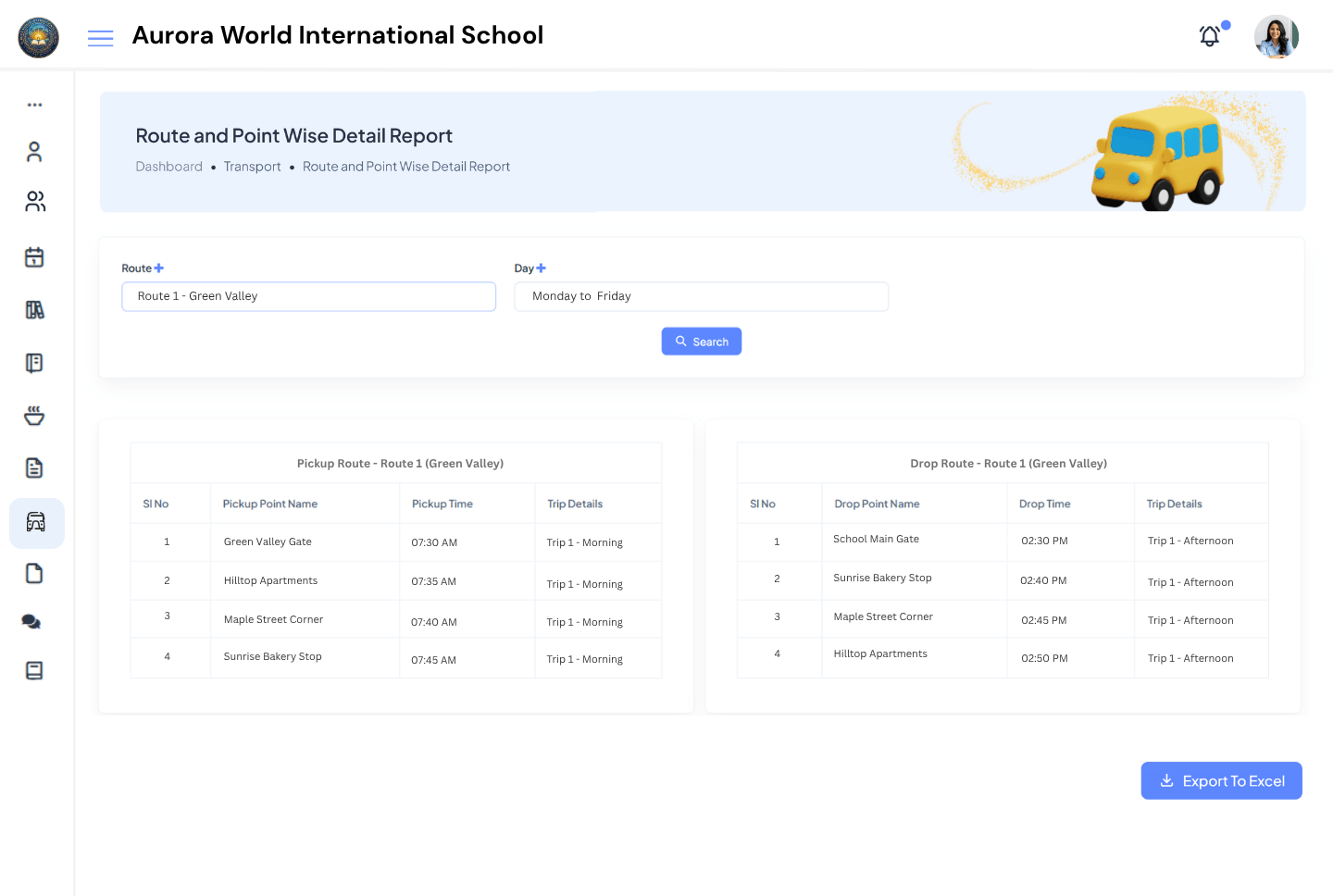1333x896 pixels.
Task: Open the groups icon in the sidebar
Action: (x=34, y=201)
